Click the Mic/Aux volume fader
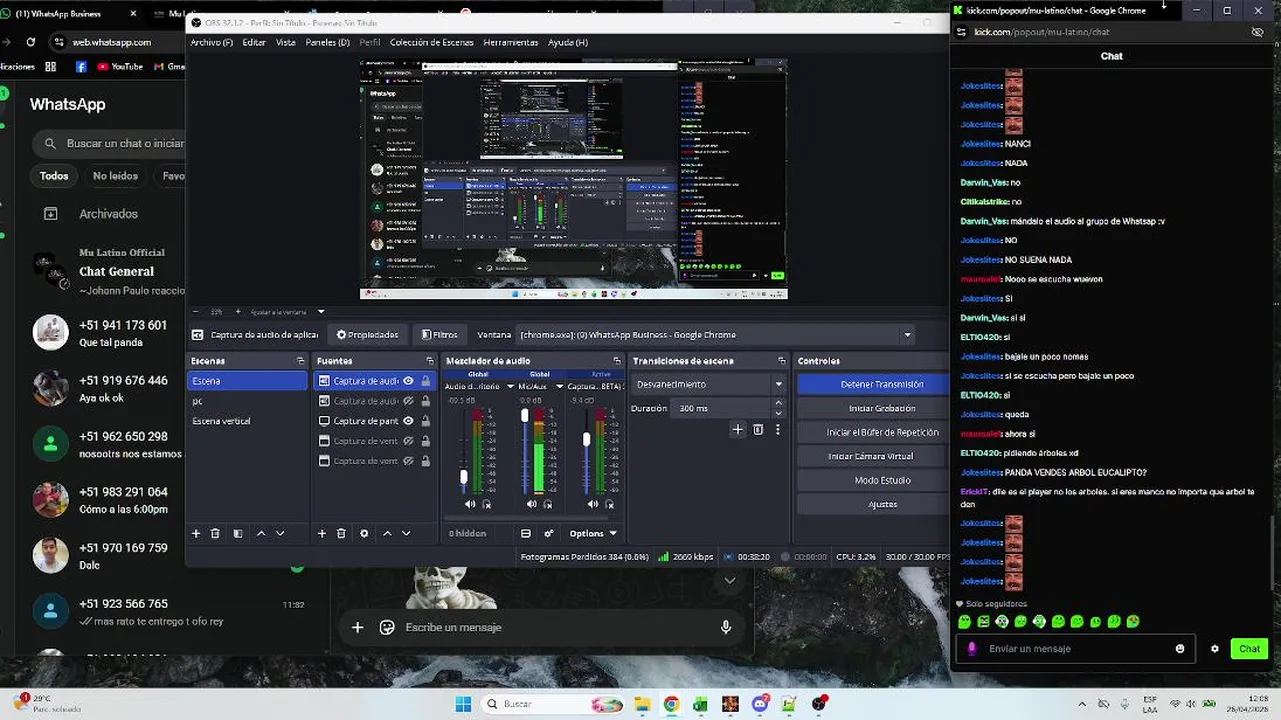Viewport: 1281px width, 720px height. (x=525, y=415)
